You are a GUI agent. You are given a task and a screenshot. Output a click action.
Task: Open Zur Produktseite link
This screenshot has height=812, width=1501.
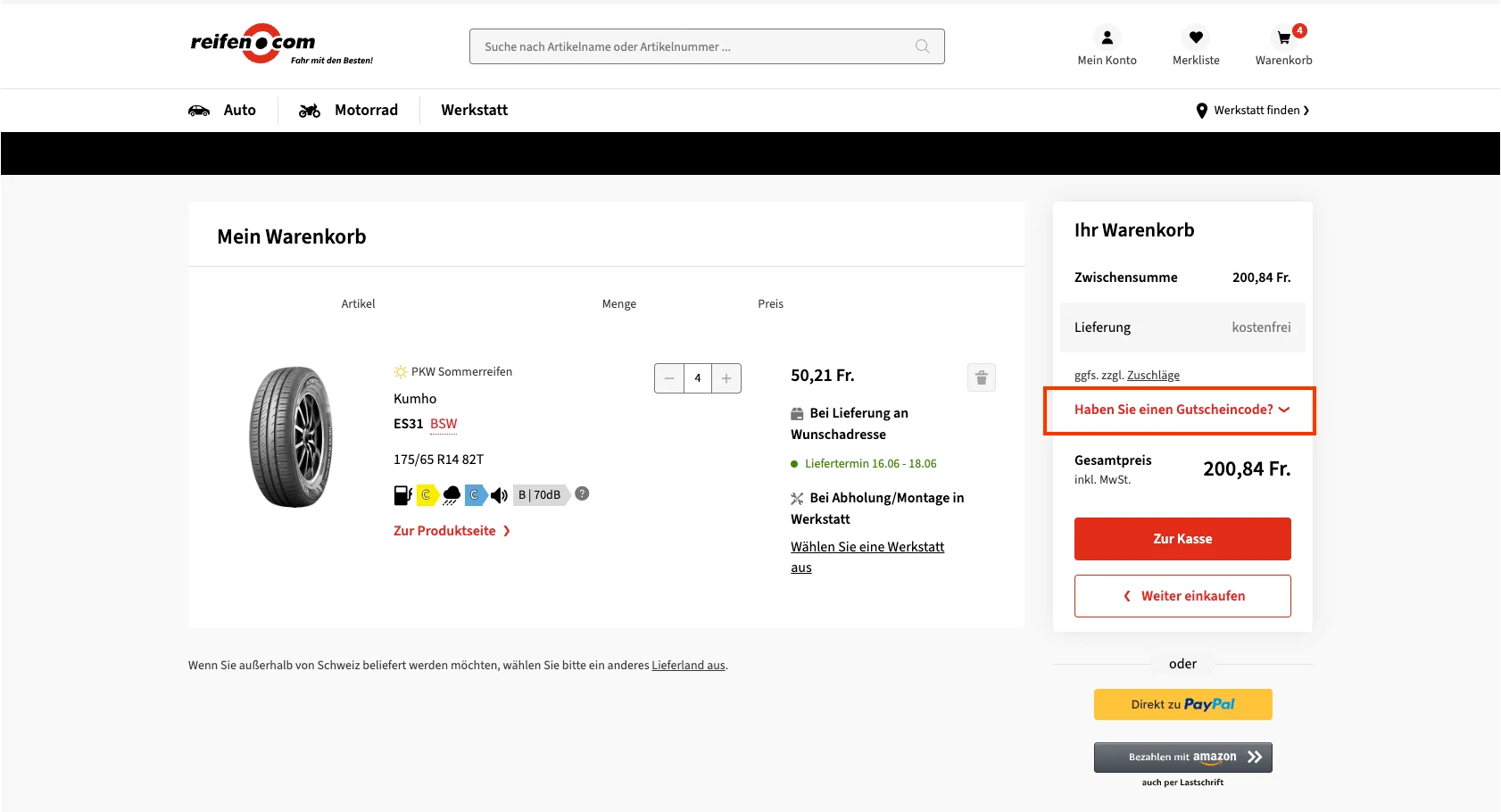point(452,531)
